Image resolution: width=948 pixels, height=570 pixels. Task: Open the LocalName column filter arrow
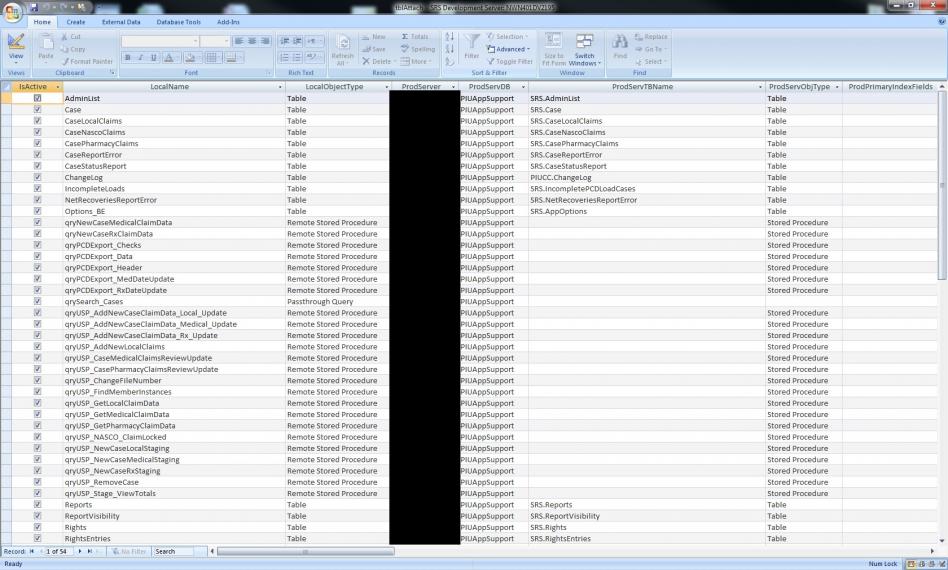coord(280,87)
